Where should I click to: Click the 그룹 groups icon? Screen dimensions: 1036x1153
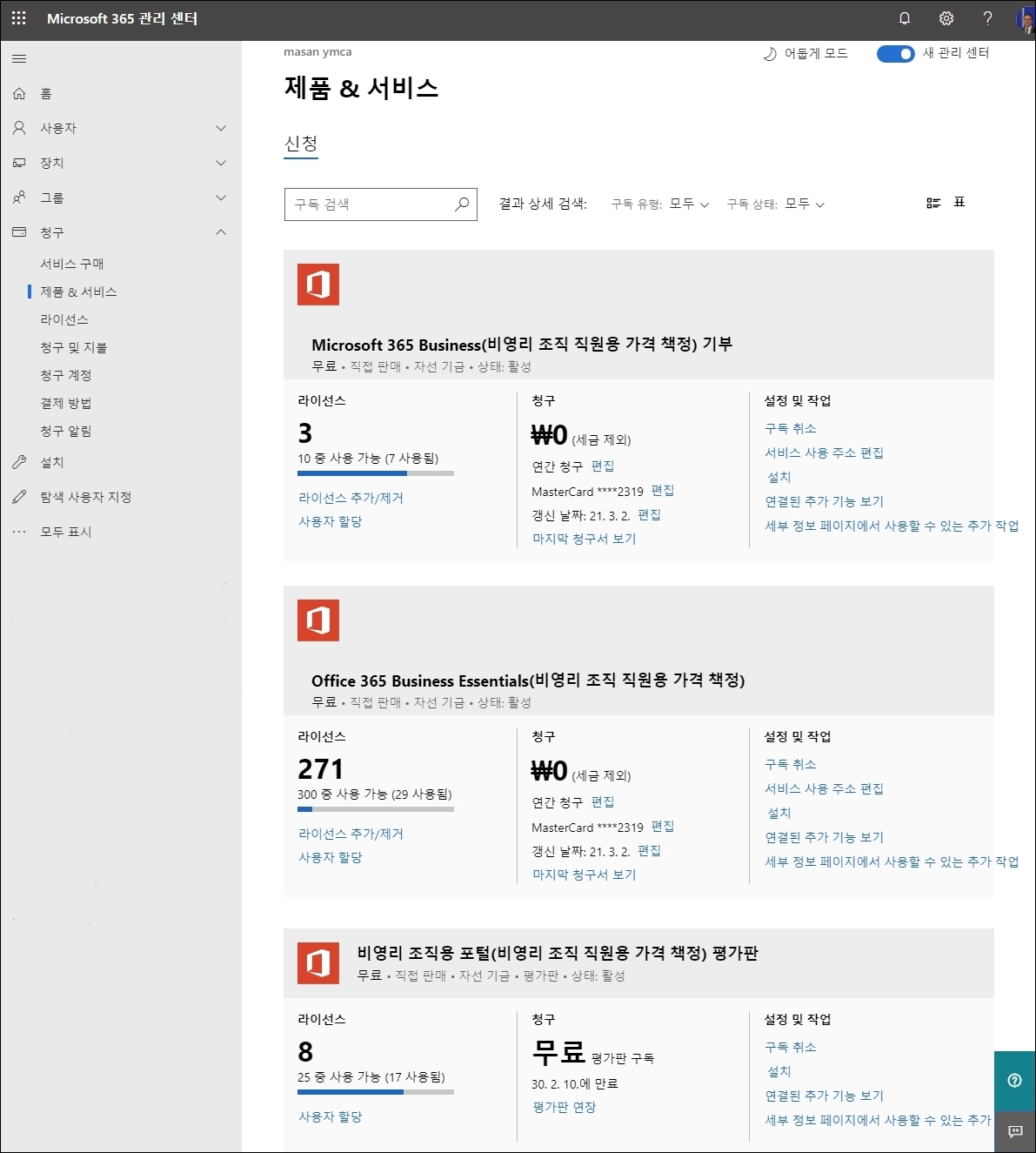pyautogui.click(x=19, y=198)
